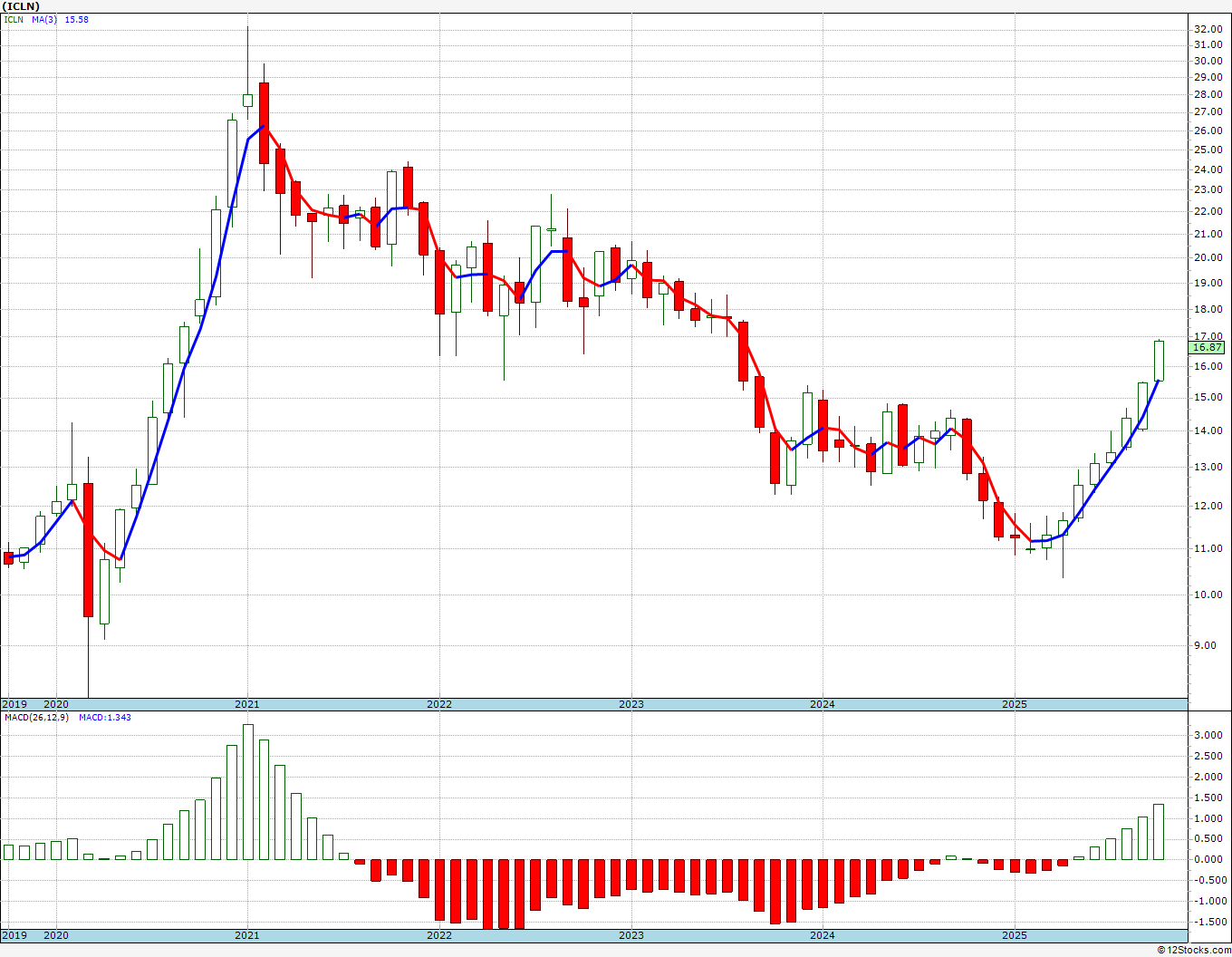1232x957 pixels.
Task: Select the last green MACD histogram bar
Action: [1159, 832]
